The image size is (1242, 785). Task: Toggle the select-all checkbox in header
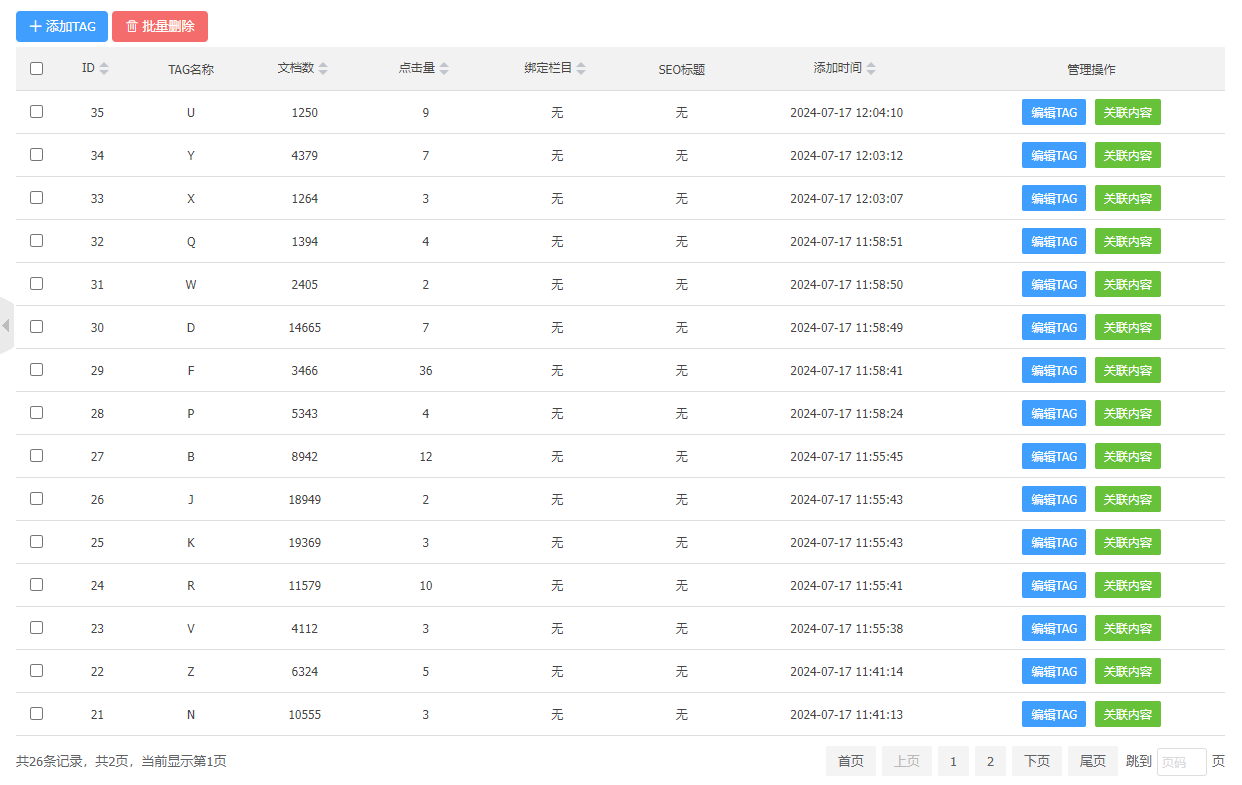click(x=37, y=69)
